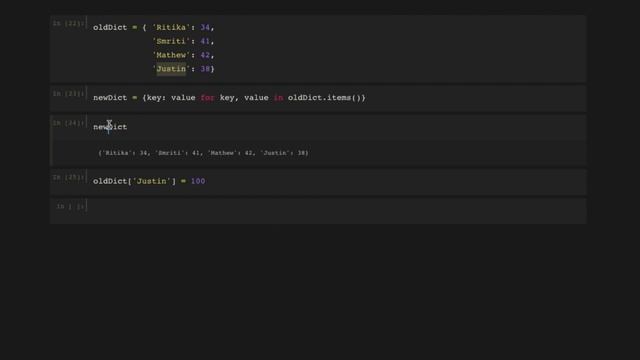Click the In [23] prompt label
The image size is (640, 360).
69,94
